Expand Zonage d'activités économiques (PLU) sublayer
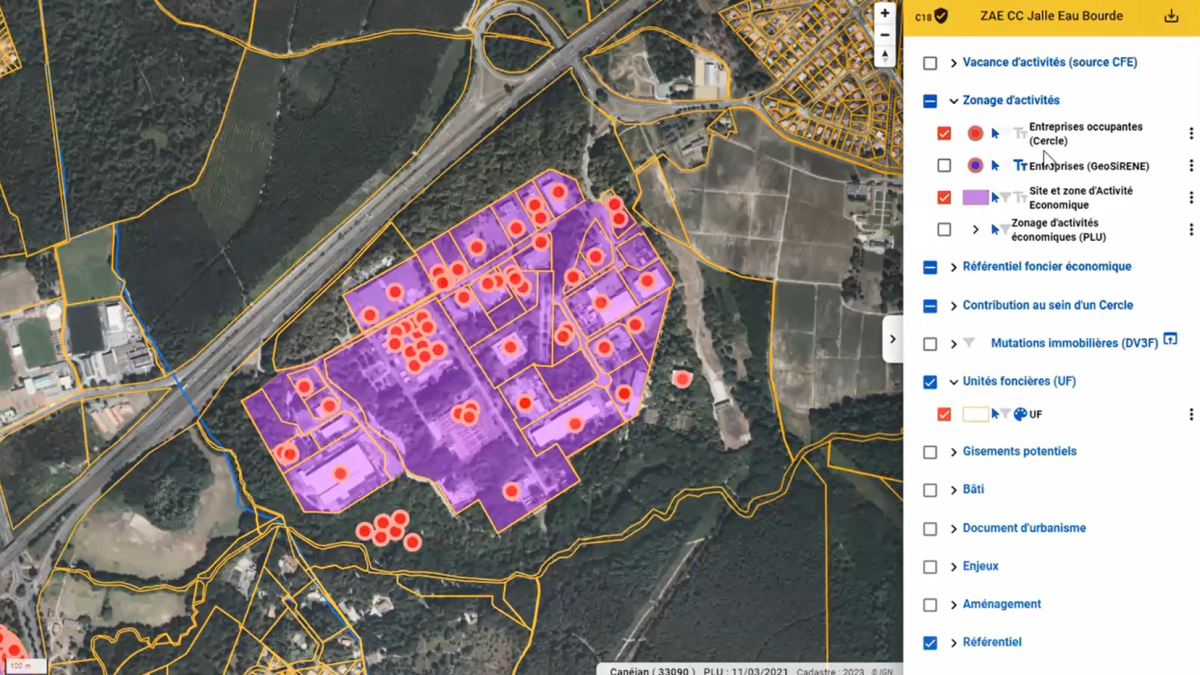 point(976,230)
